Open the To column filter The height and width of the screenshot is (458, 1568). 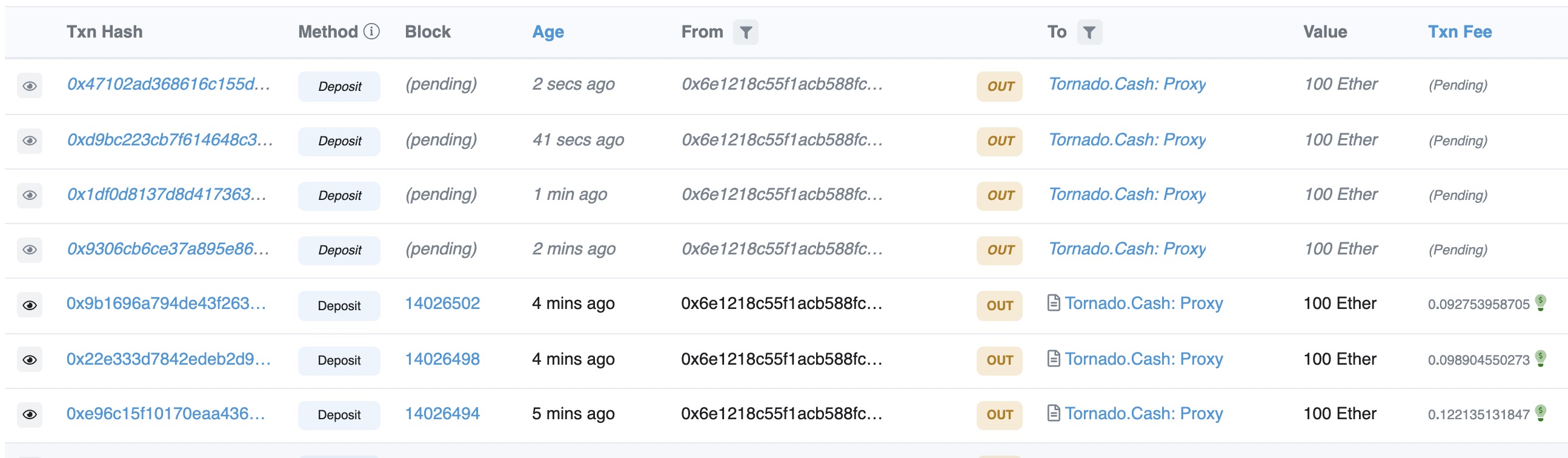click(1089, 32)
